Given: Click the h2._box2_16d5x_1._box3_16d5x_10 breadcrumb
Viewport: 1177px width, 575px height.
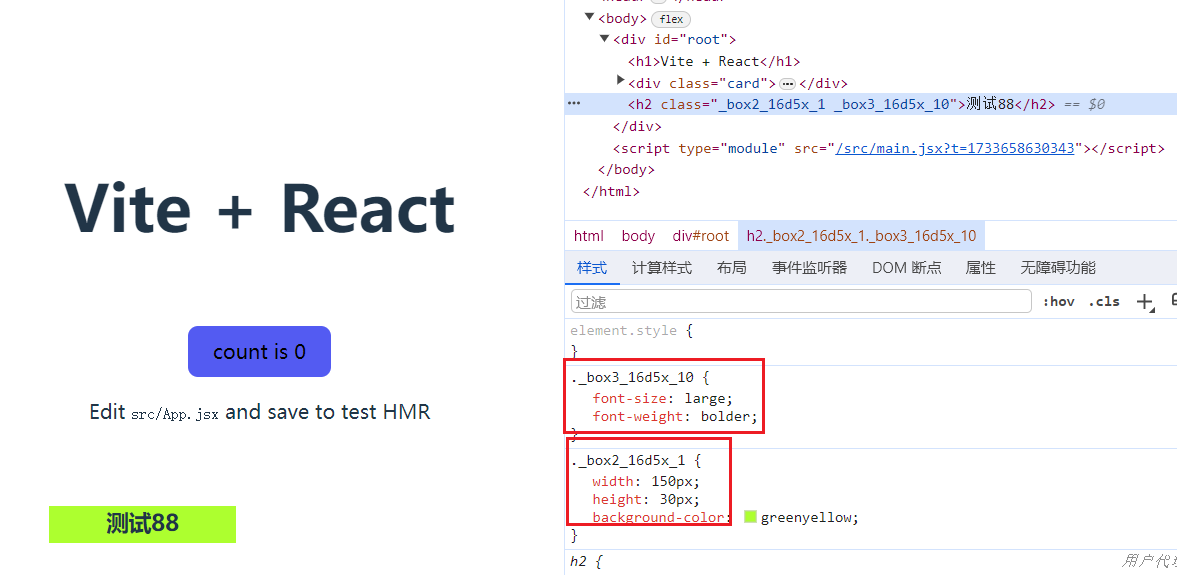Looking at the screenshot, I should click(x=861, y=236).
